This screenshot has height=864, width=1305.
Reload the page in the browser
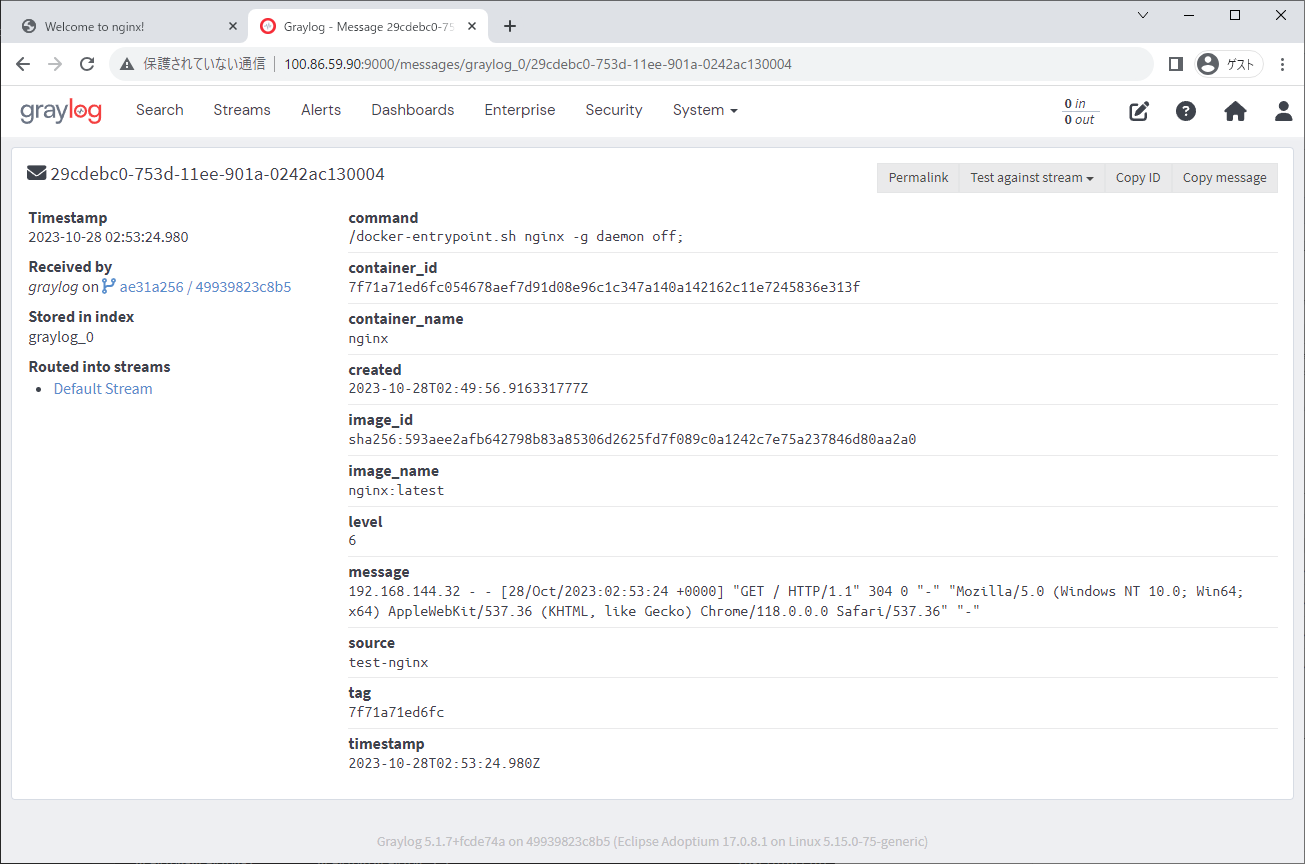pyautogui.click(x=87, y=63)
